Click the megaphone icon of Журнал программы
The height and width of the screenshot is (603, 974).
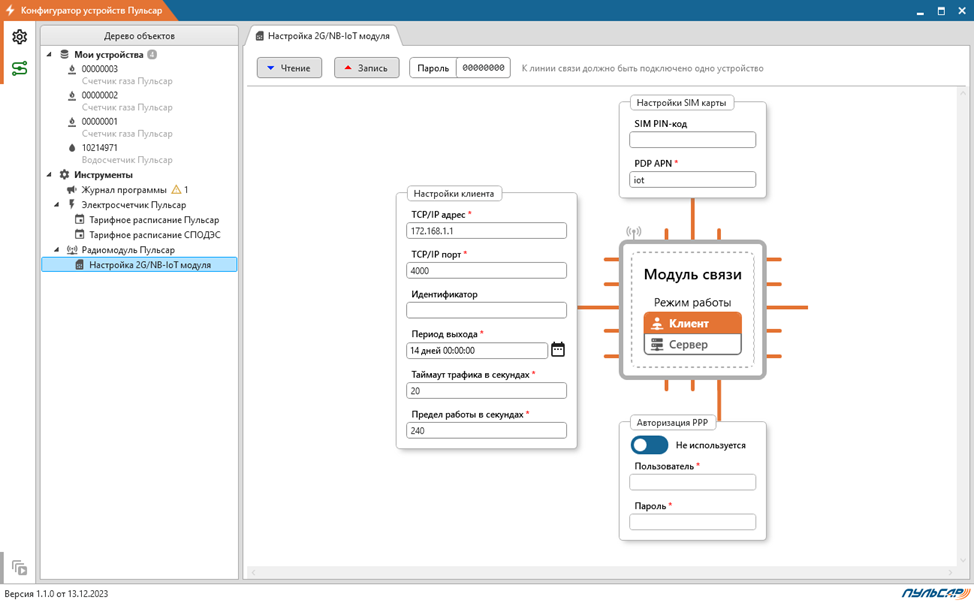(72, 189)
